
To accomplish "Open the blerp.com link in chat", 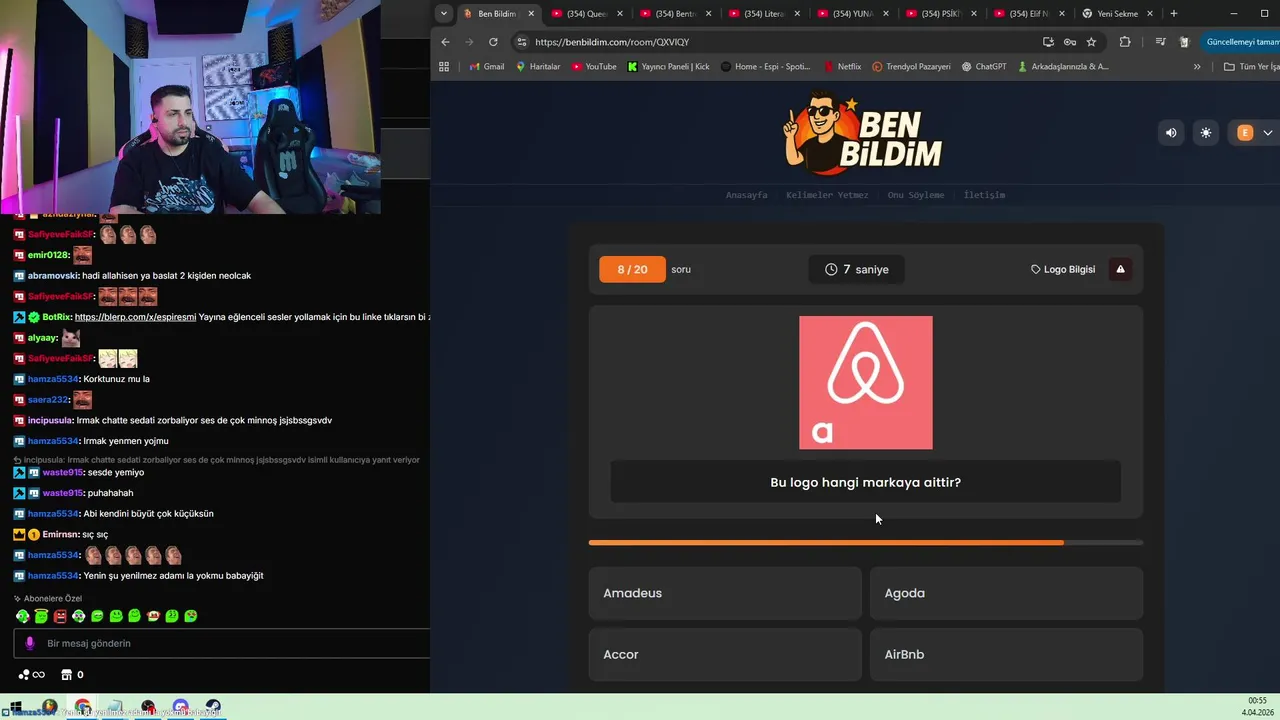I will pos(135,317).
